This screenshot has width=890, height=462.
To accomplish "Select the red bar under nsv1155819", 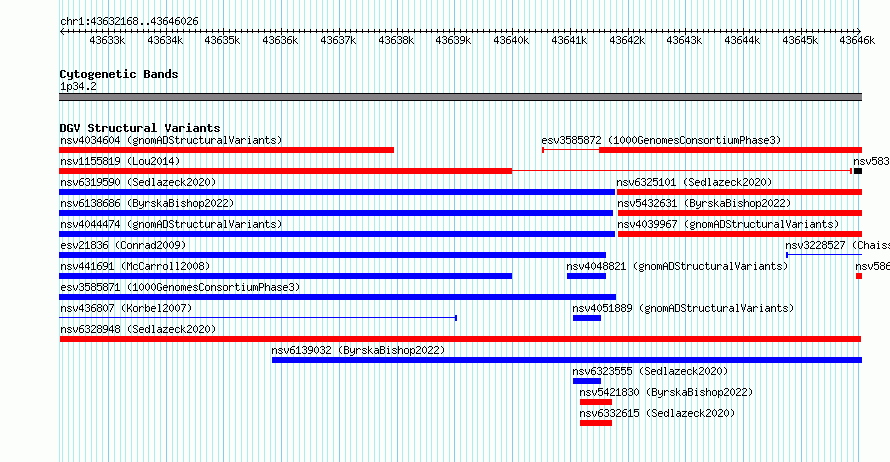I will pyautogui.click(x=286, y=171).
